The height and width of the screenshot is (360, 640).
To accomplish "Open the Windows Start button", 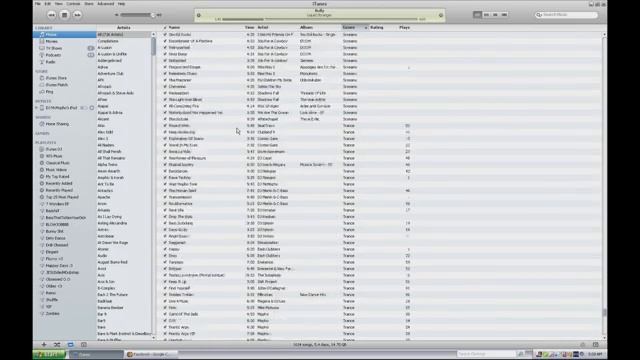I will (49, 354).
